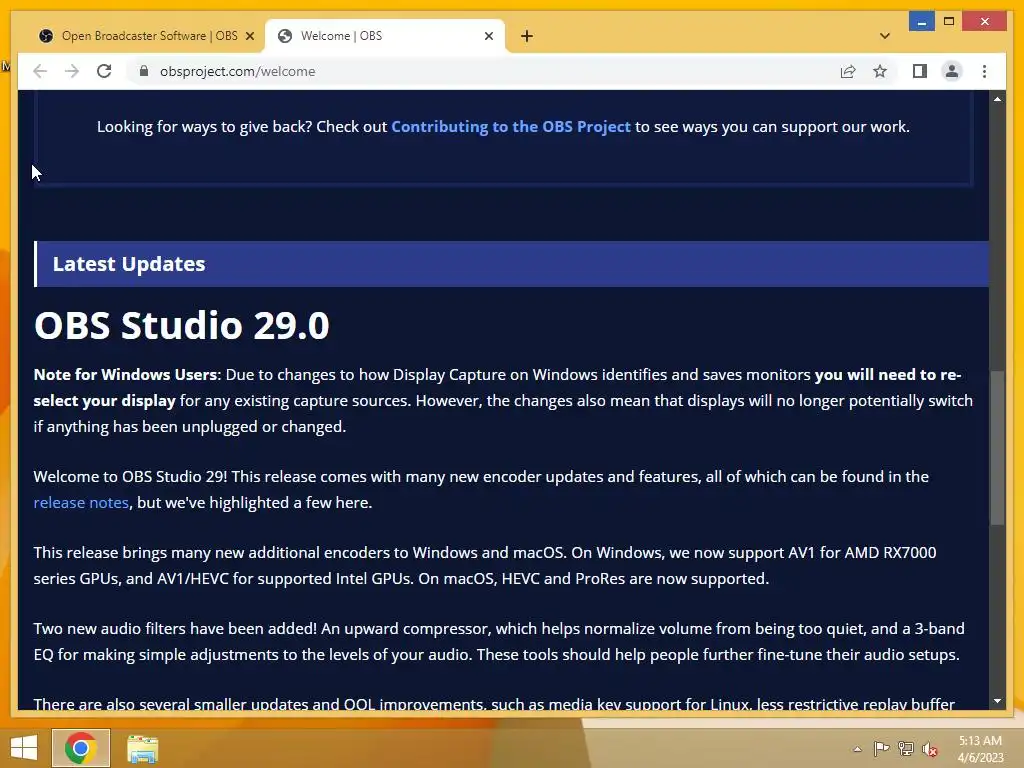Click the address bar URL obsproject.com/welcome
Viewport: 1024px width, 768px height.
pyautogui.click(x=238, y=71)
